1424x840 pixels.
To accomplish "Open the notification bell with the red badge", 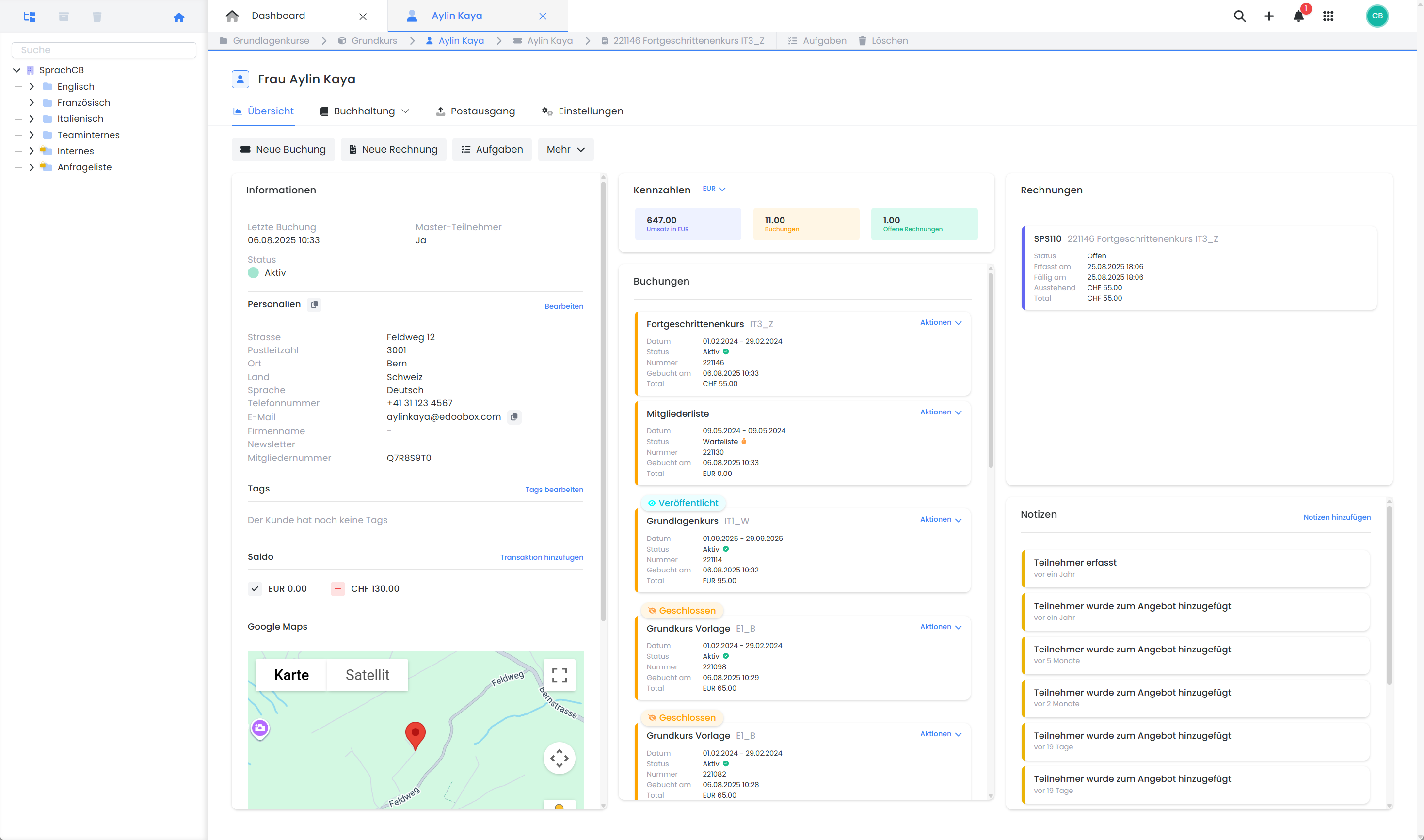I will (1298, 16).
